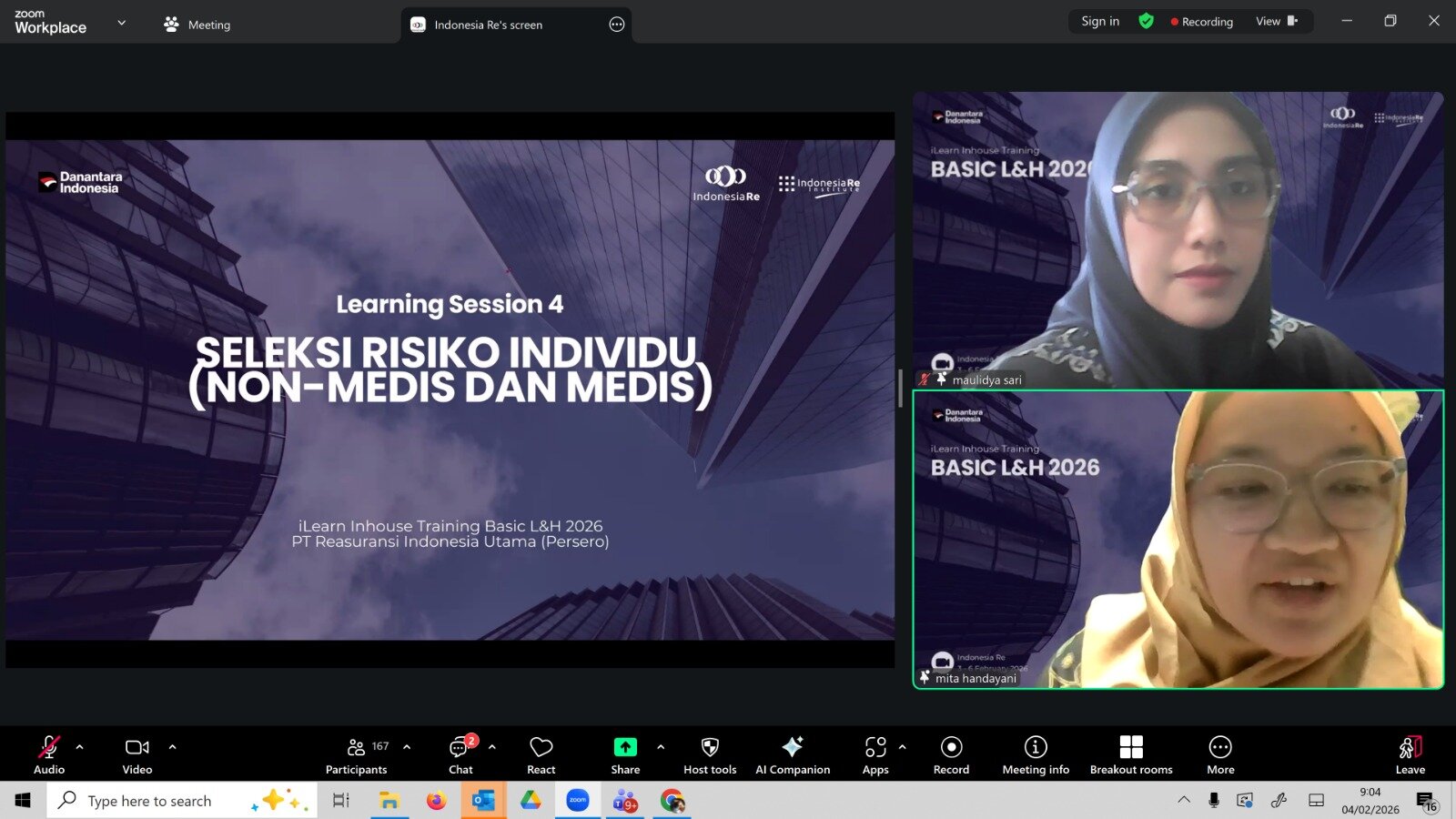Open the Zoom Workplace dropdown chevron
The height and width of the screenshot is (819, 1456).
[122, 23]
